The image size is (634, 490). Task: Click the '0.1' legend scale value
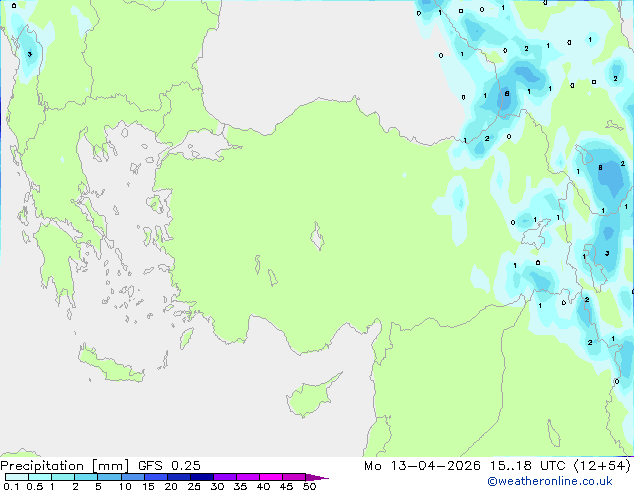pyautogui.click(x=11, y=486)
